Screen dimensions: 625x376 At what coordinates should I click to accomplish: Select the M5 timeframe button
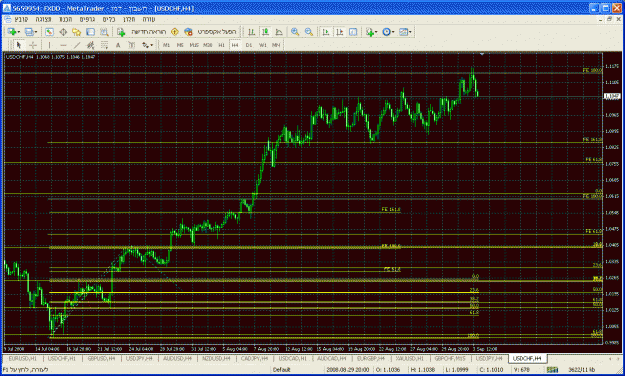[x=180, y=45]
